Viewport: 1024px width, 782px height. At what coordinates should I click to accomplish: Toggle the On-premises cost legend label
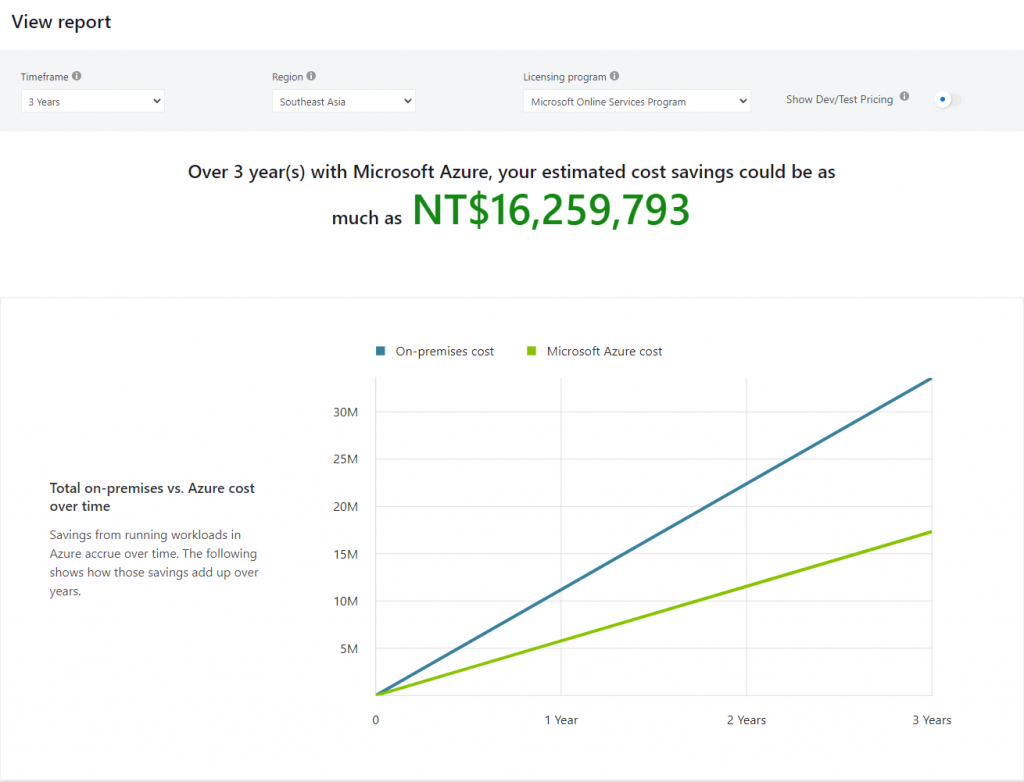click(444, 351)
